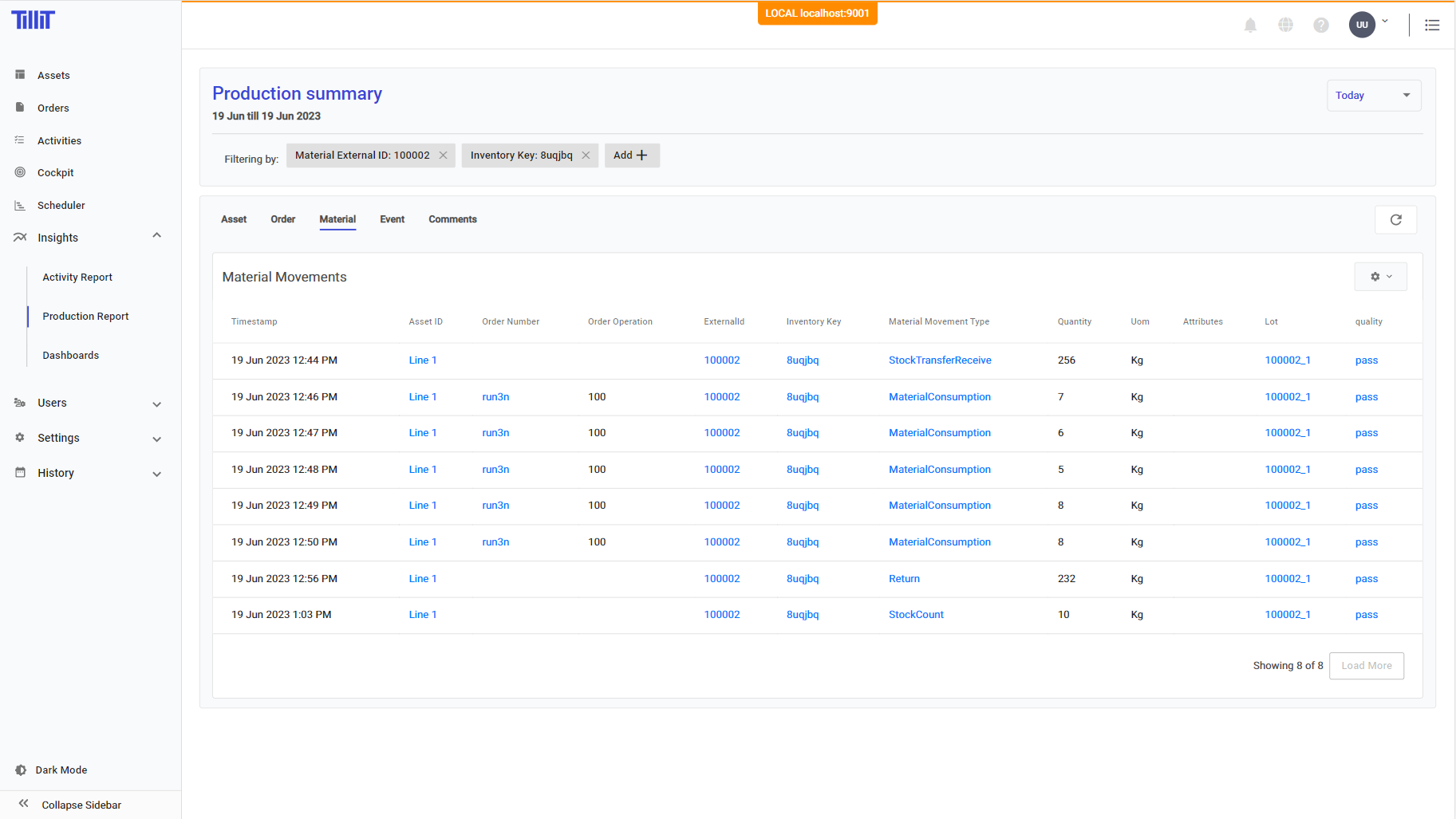This screenshot has height=819, width=1456.
Task: Click the help question mark icon
Action: coord(1321,26)
